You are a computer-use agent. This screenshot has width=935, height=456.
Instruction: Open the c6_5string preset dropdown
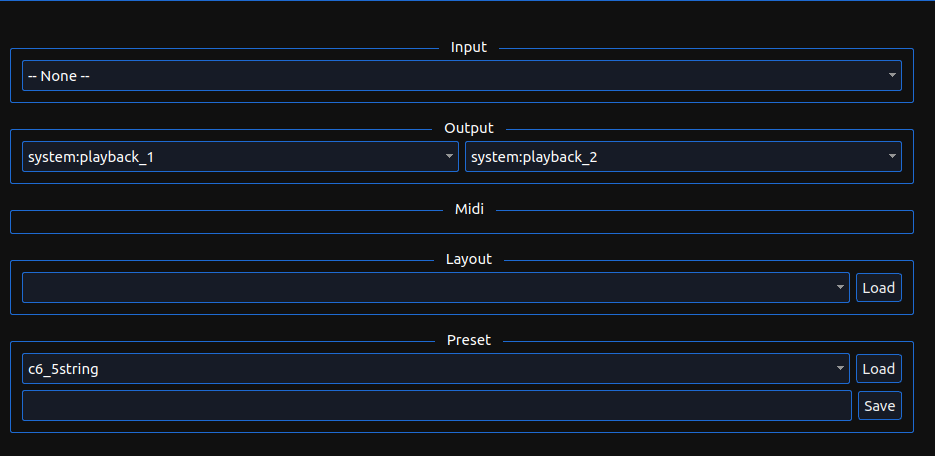pyautogui.click(x=435, y=369)
